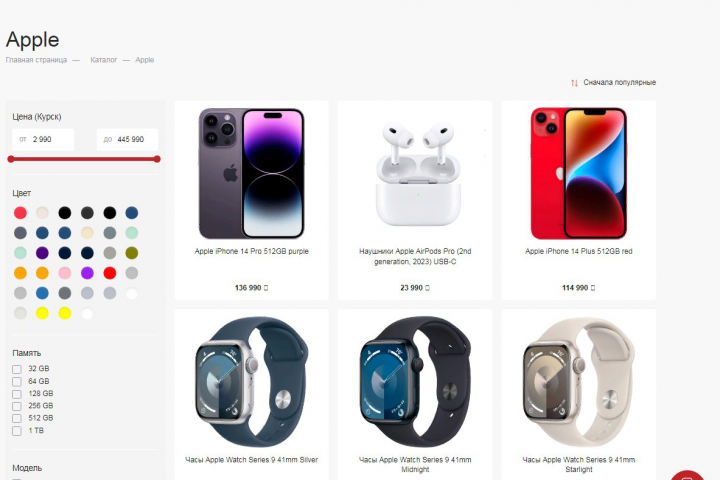The height and width of the screenshot is (480, 720).
Task: Open the Каталог breadcrumb link
Action: 104,60
